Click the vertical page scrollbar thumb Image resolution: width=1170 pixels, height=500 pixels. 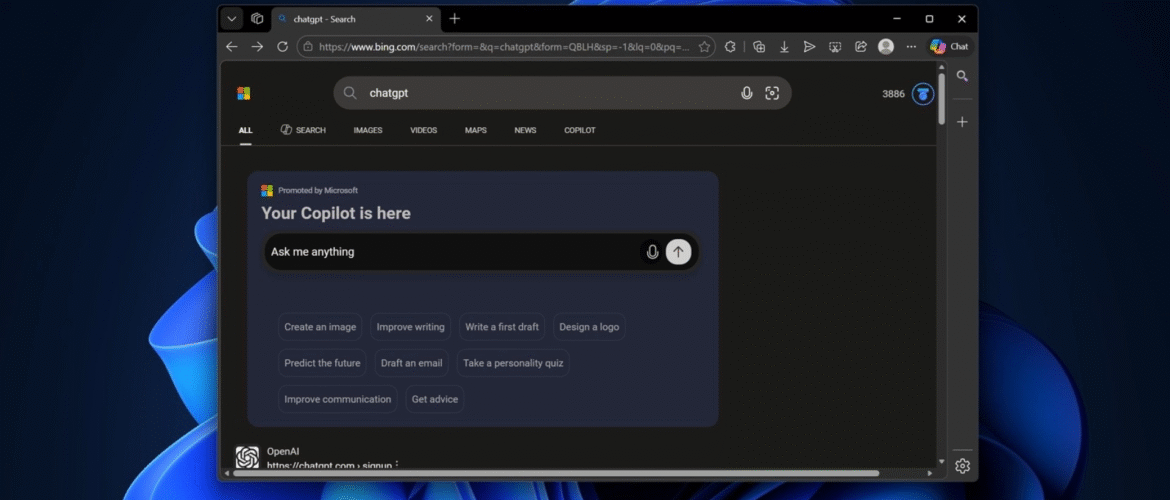[941, 99]
